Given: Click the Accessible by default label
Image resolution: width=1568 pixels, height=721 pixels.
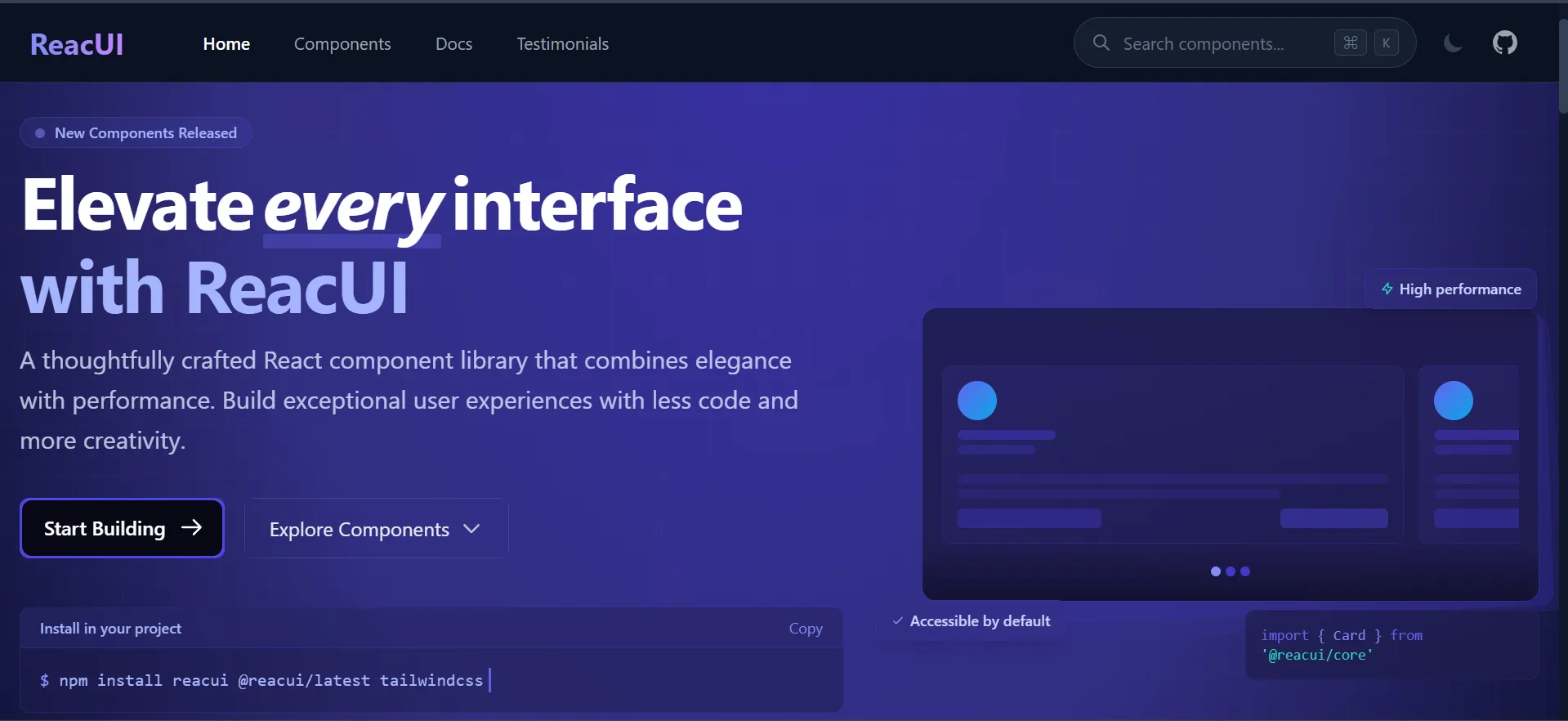Looking at the screenshot, I should (980, 621).
